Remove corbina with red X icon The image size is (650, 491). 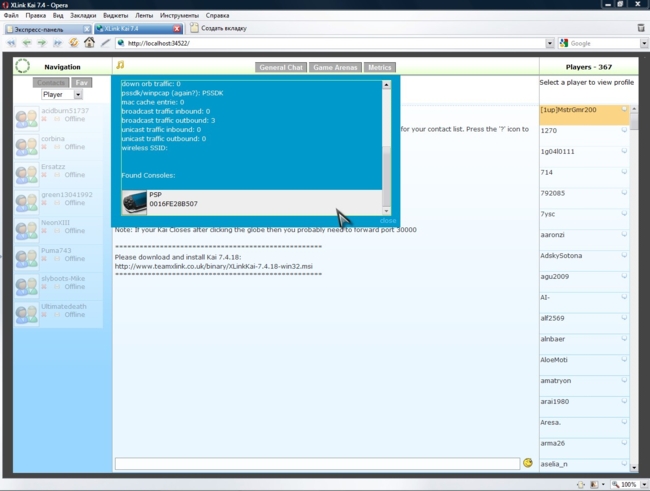tap(44, 147)
